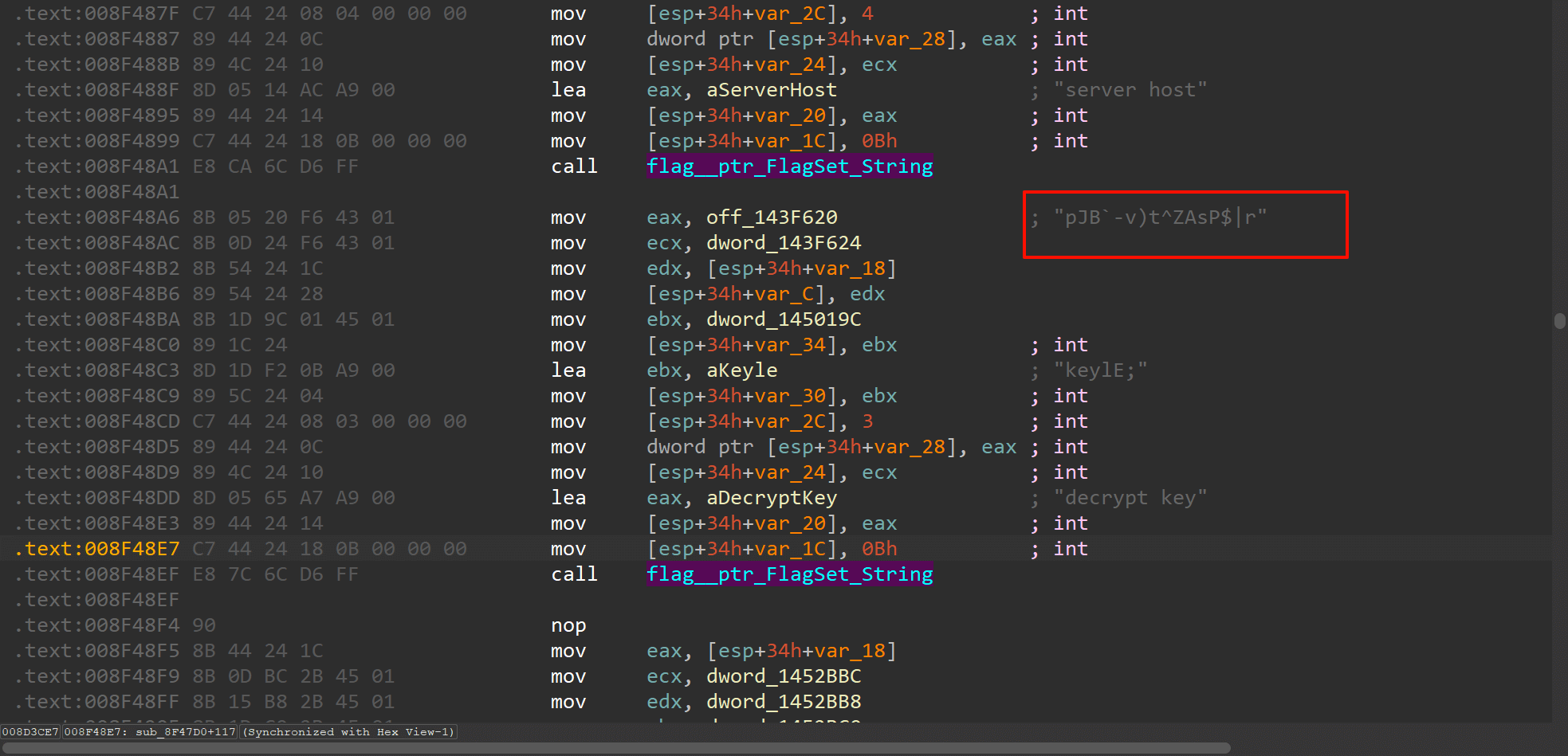The width and height of the screenshot is (1568, 756).
Task: Click the "decrypt key" comment
Action: click(x=1130, y=498)
